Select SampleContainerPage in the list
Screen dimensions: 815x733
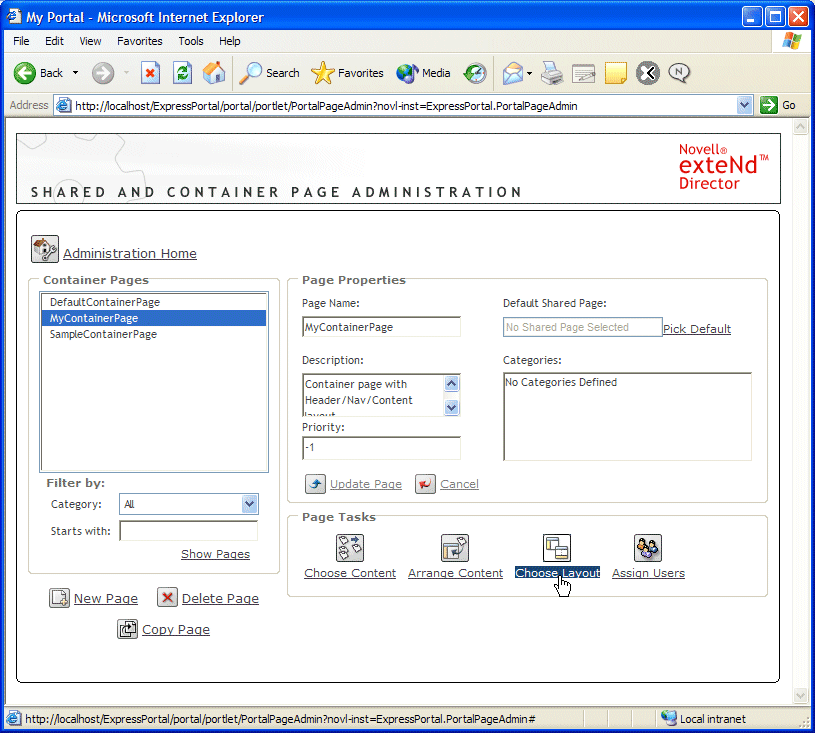coord(103,334)
